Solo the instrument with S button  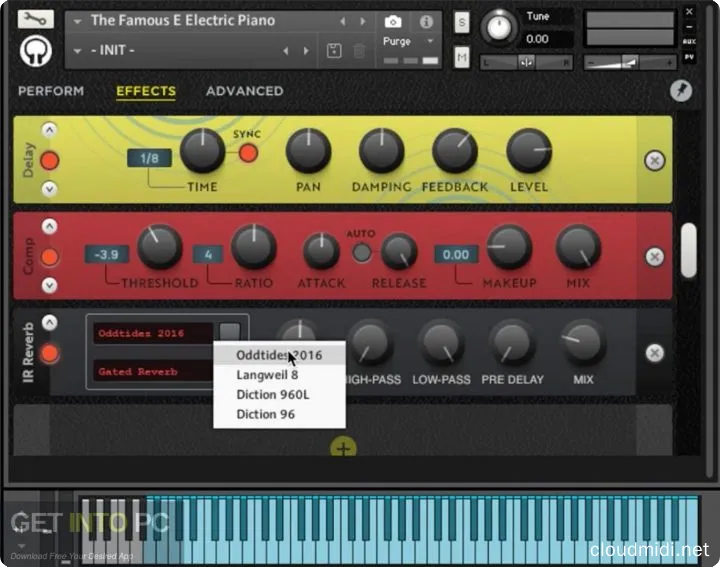[461, 22]
